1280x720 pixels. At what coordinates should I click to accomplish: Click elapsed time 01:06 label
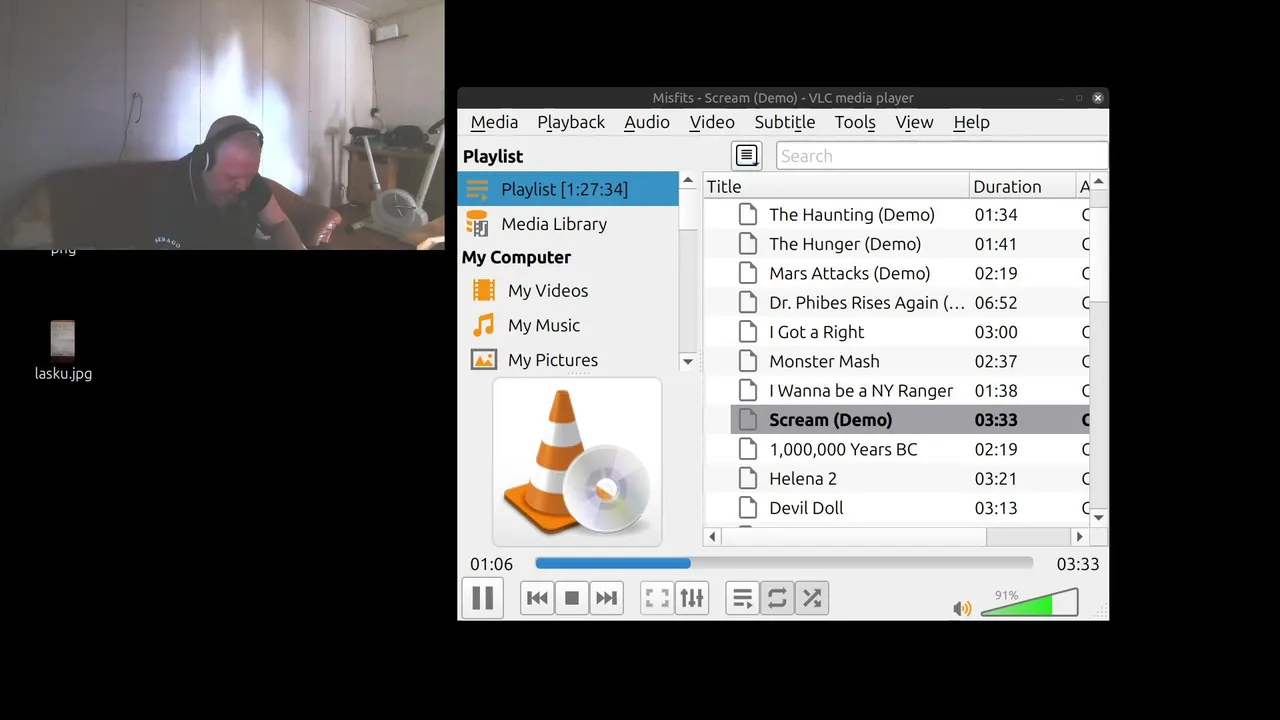[x=491, y=564]
